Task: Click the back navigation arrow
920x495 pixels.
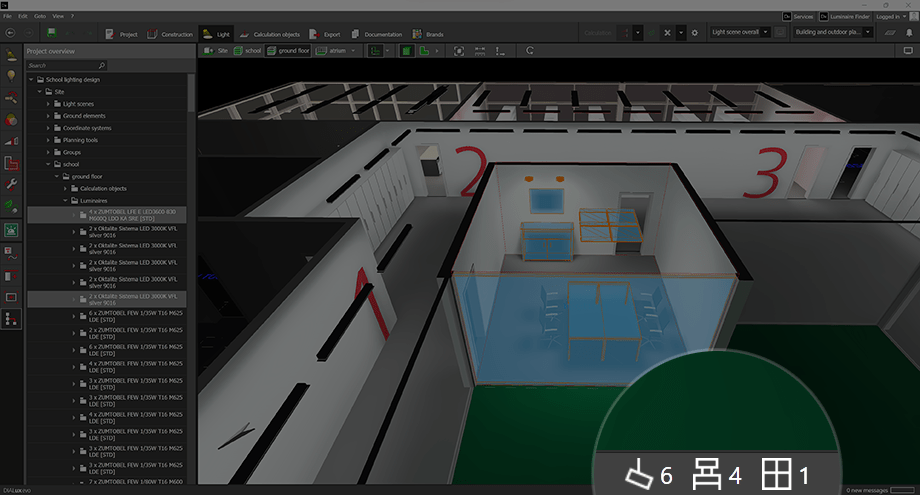Action: [x=10, y=33]
